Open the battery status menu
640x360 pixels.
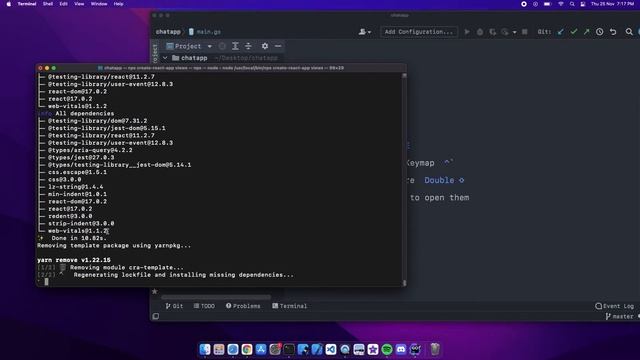[x=547, y=4]
